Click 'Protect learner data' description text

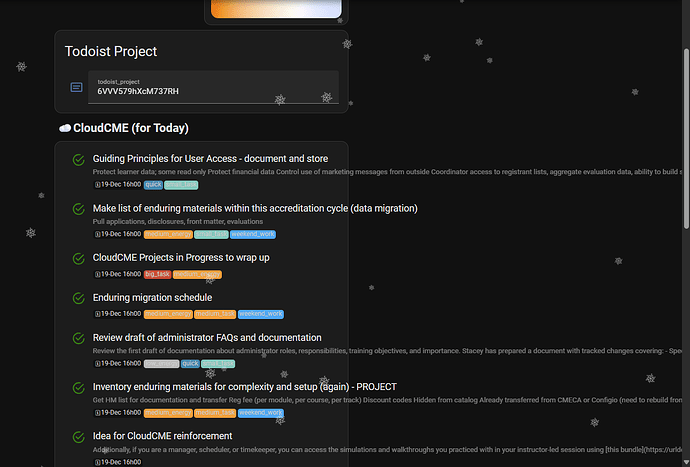pyautogui.click(x=387, y=172)
